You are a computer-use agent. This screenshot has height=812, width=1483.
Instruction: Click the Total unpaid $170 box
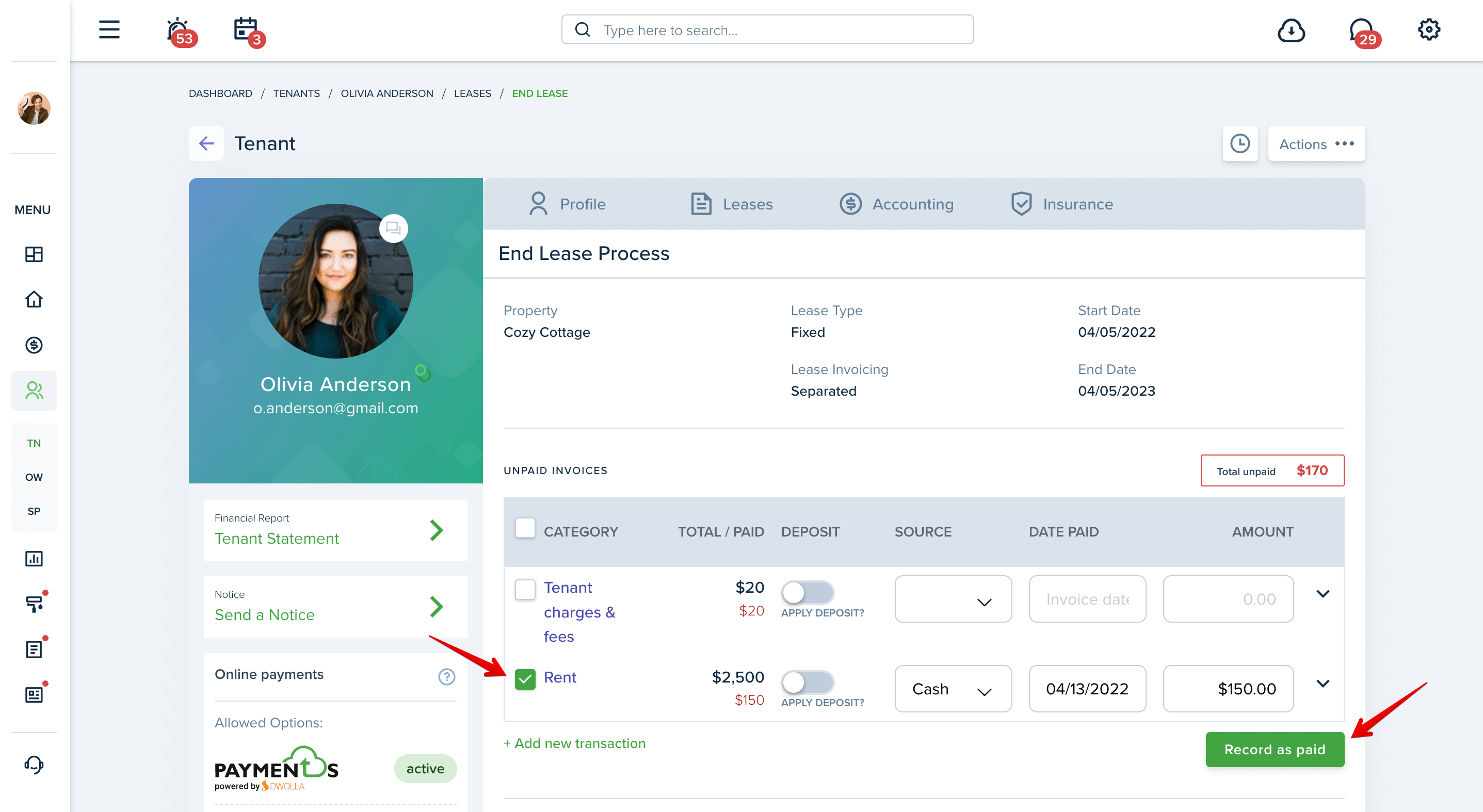point(1272,470)
